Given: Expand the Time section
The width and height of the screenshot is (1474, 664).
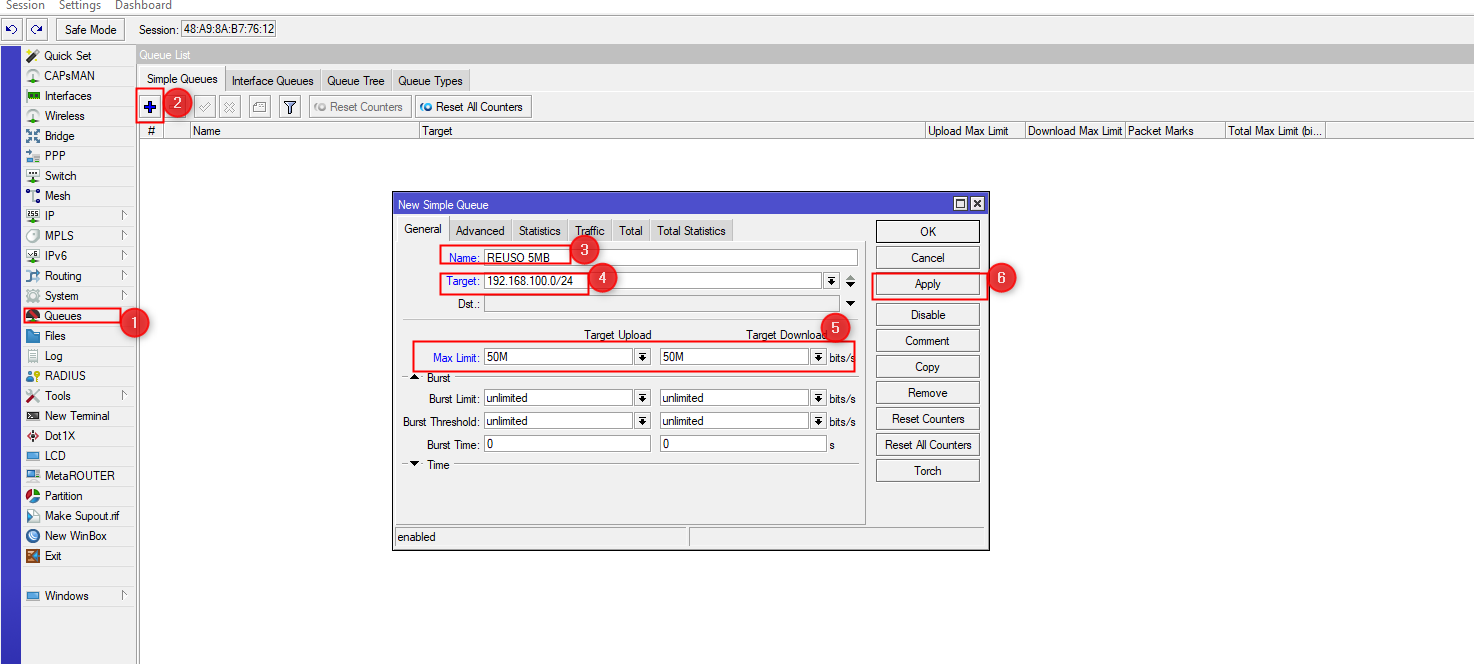Looking at the screenshot, I should coord(414,465).
